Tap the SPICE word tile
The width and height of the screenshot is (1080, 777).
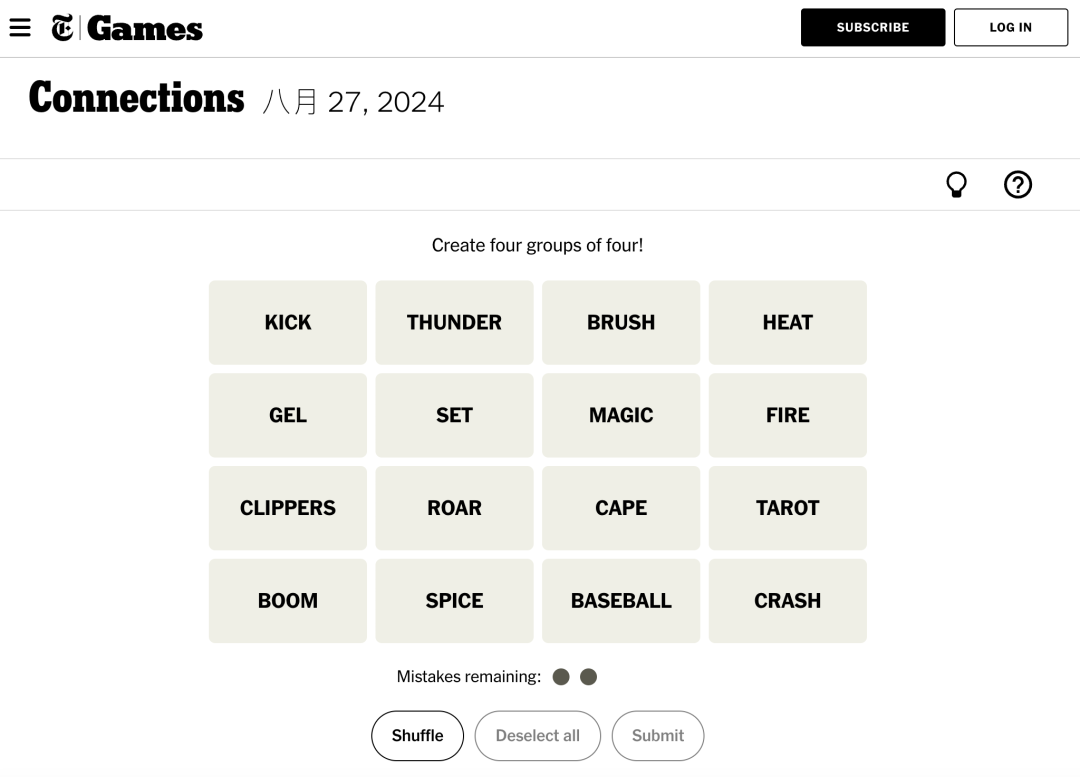click(454, 601)
